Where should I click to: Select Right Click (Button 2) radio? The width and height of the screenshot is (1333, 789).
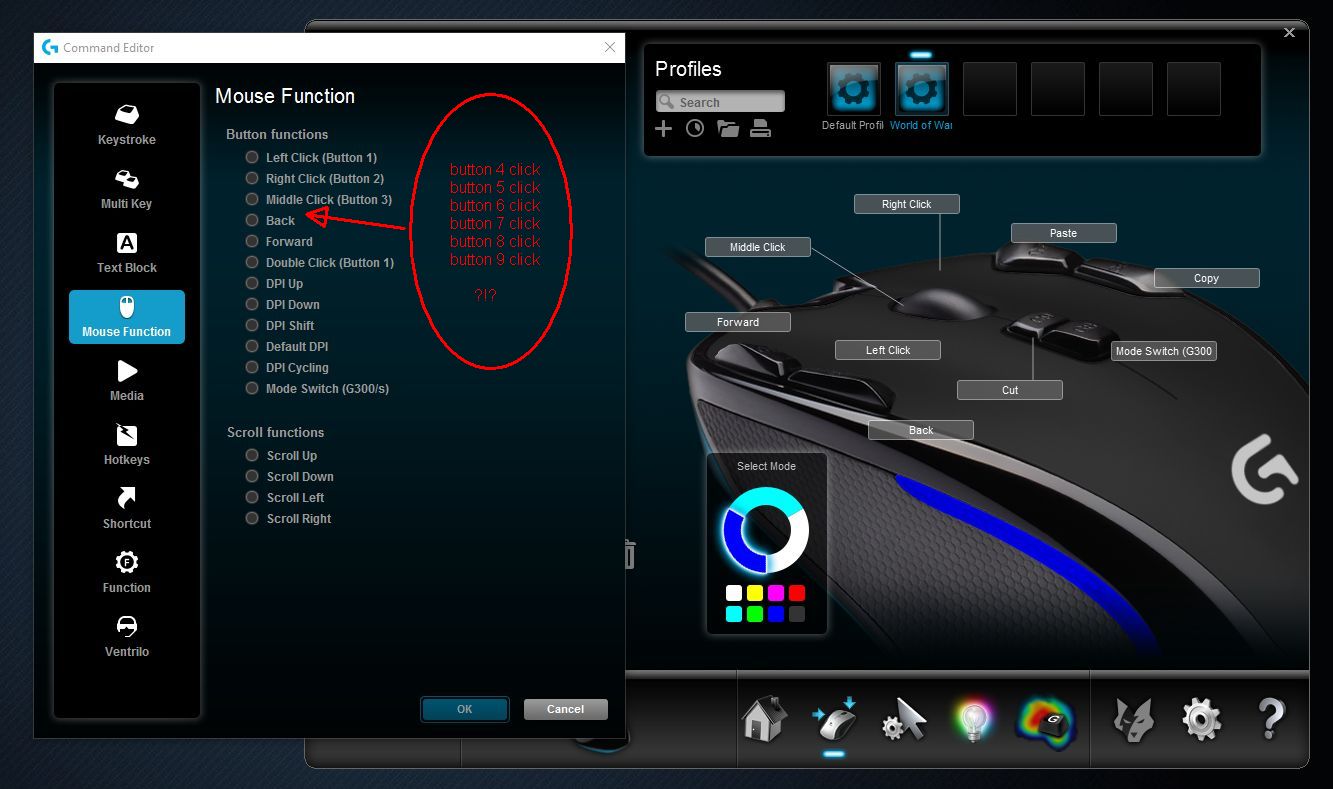[x=252, y=178]
